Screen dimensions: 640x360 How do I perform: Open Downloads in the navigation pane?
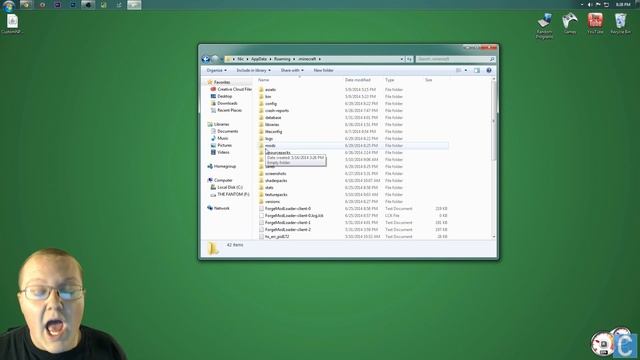(x=224, y=103)
